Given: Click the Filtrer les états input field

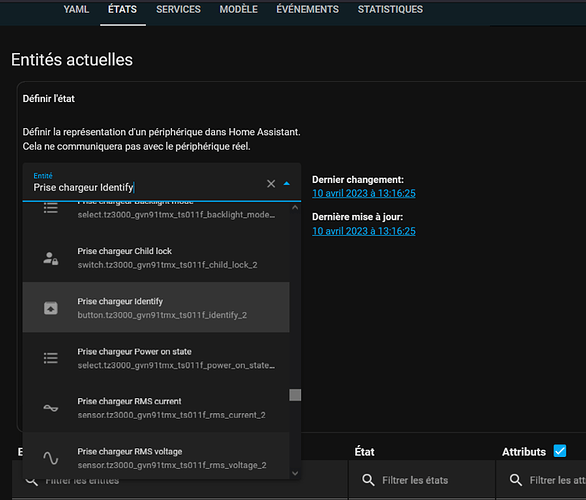Looking at the screenshot, I should pyautogui.click(x=422, y=480).
